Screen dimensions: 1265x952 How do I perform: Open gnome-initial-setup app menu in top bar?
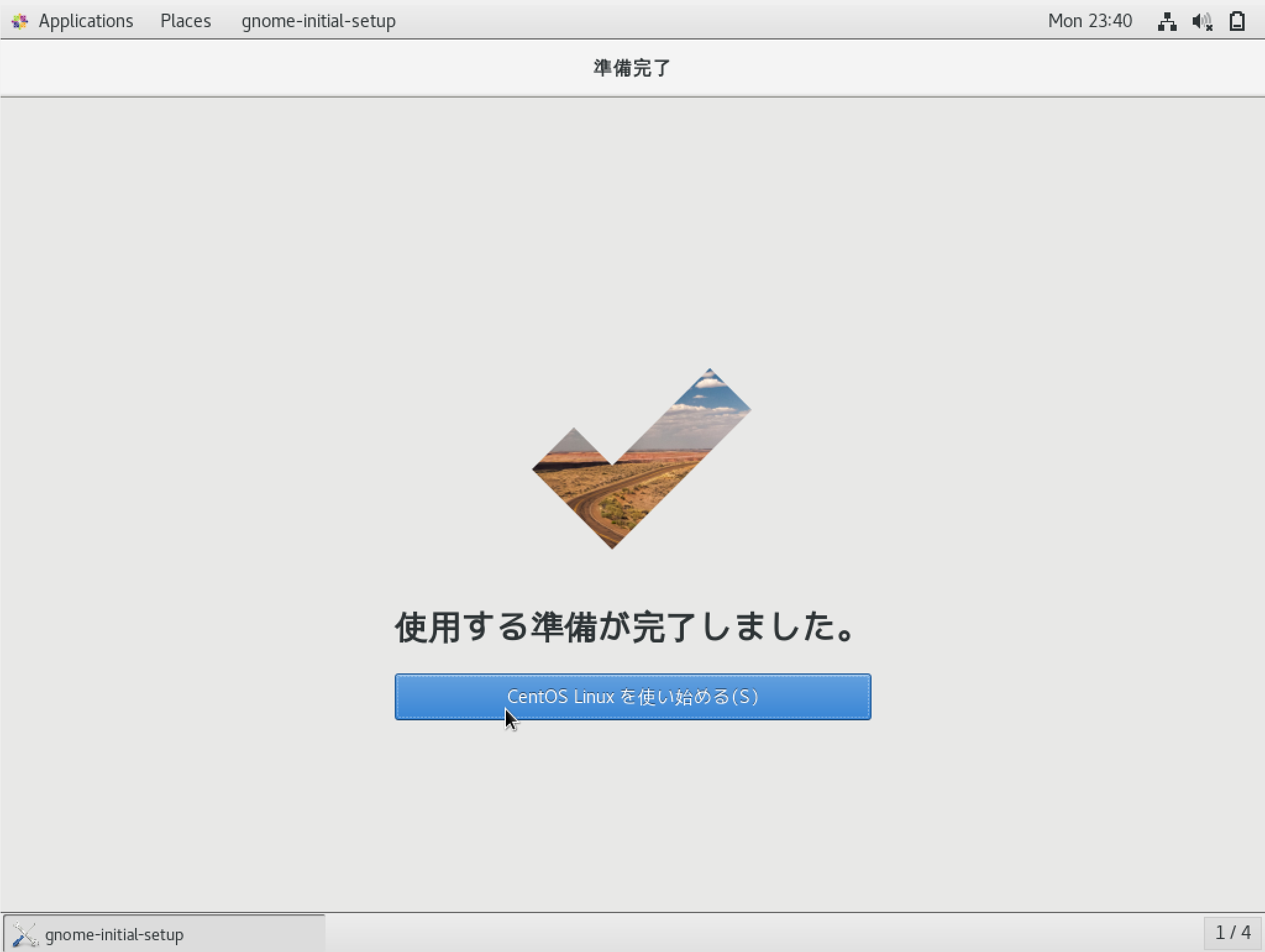tap(318, 21)
